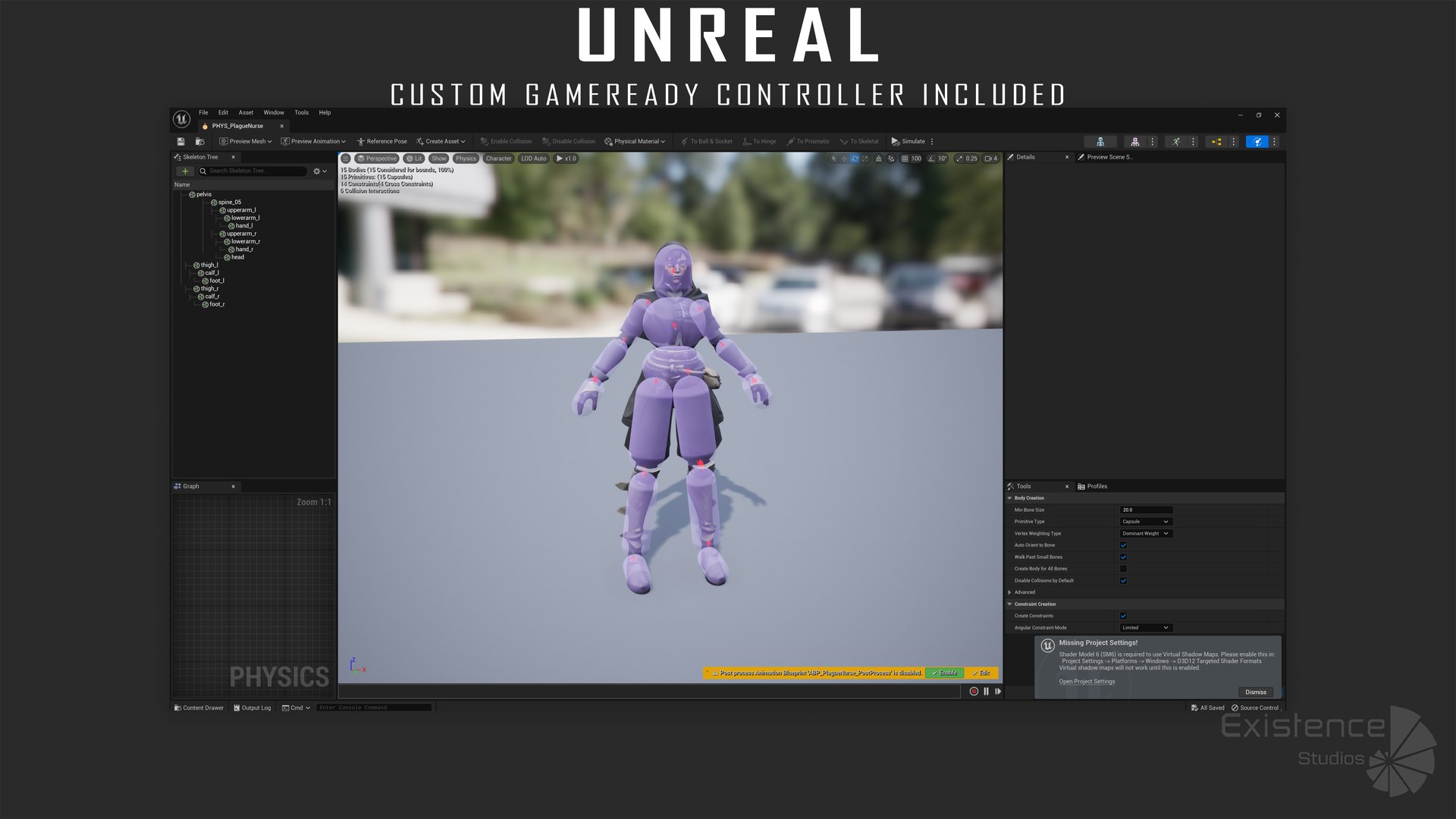Click the Search Skeleton Tree field

tap(253, 171)
